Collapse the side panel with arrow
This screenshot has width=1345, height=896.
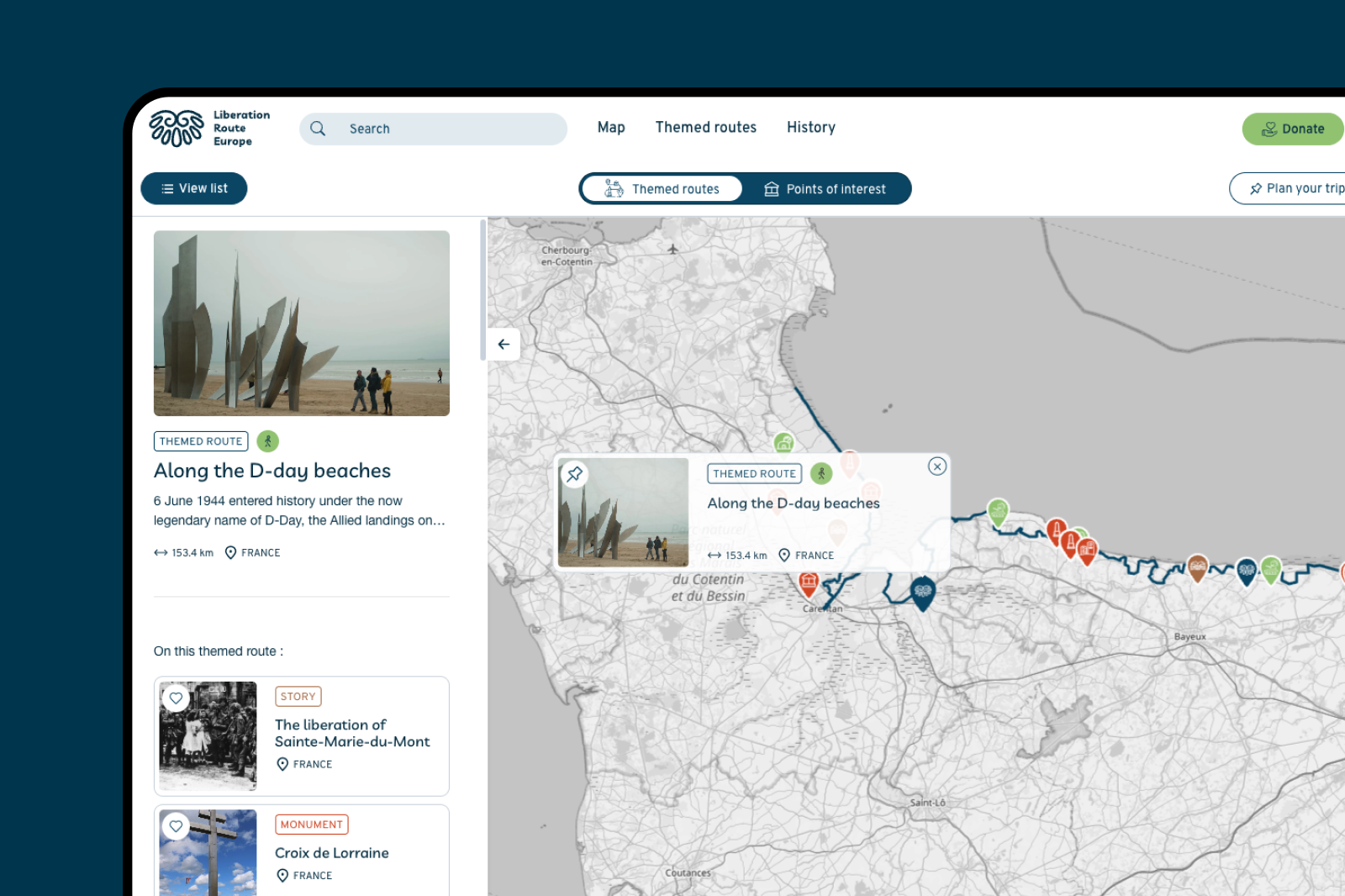504,344
